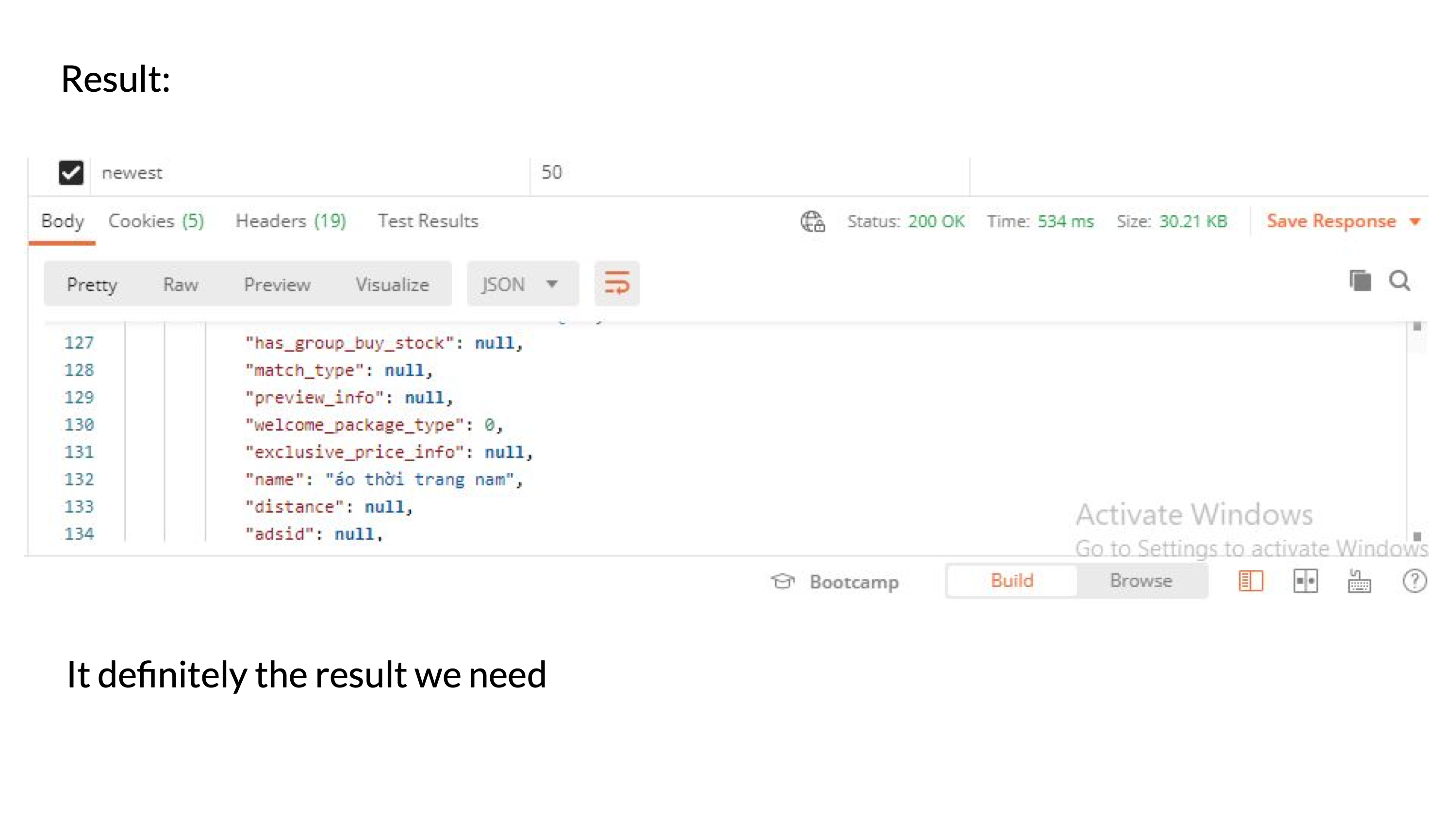Toggle sidebar layout icon
The image size is (1456, 819).
(1250, 581)
